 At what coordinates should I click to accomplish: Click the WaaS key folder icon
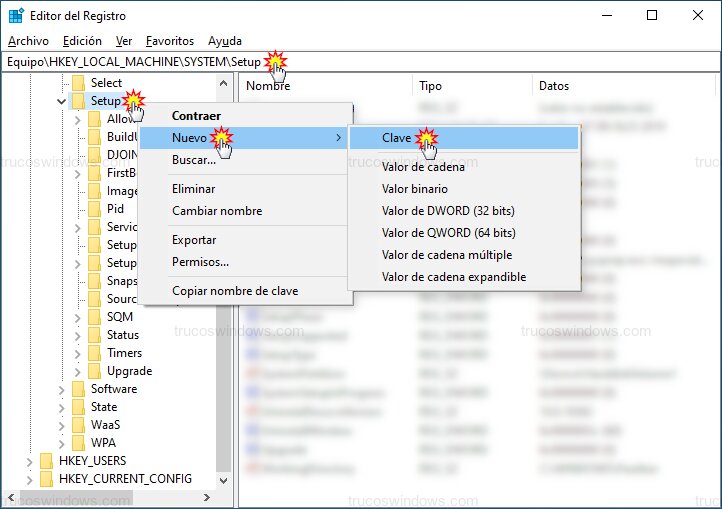pyautogui.click(x=78, y=425)
